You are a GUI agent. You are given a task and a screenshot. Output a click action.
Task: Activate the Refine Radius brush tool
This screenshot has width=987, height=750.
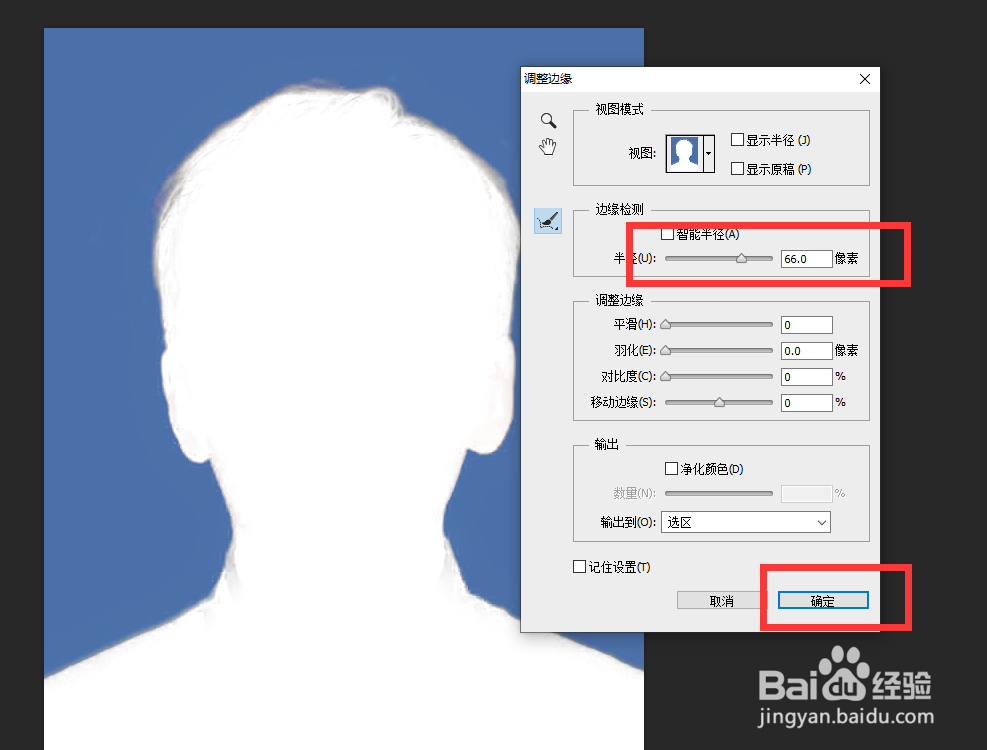point(546,220)
